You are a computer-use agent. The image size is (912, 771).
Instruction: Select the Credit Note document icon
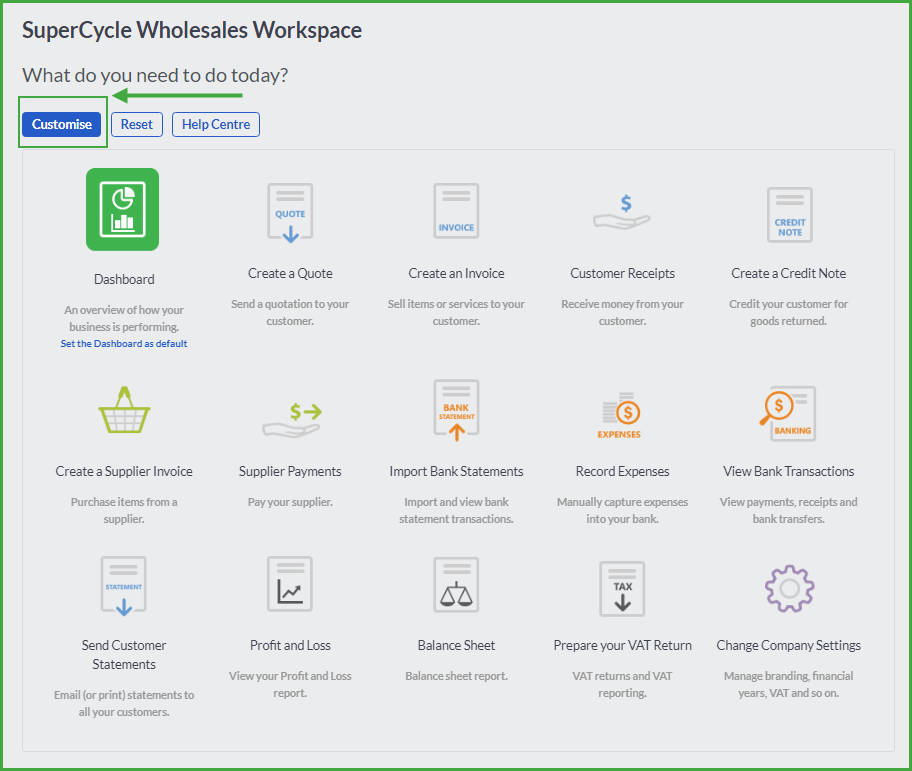(x=789, y=215)
